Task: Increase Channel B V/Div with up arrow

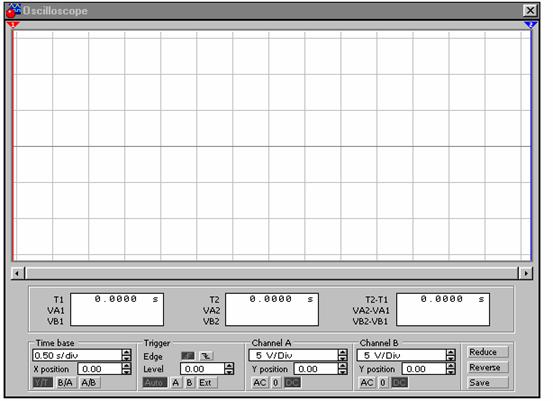Action: 451,352
